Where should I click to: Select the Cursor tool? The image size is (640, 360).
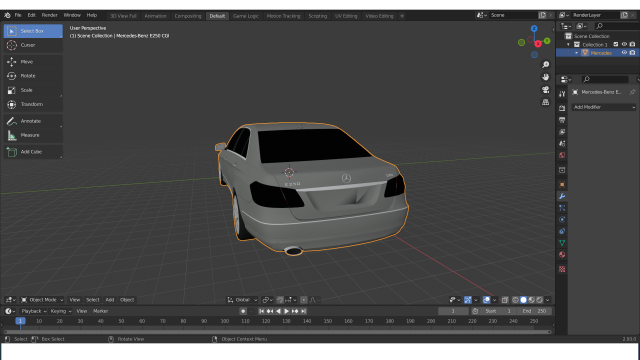pos(33,45)
